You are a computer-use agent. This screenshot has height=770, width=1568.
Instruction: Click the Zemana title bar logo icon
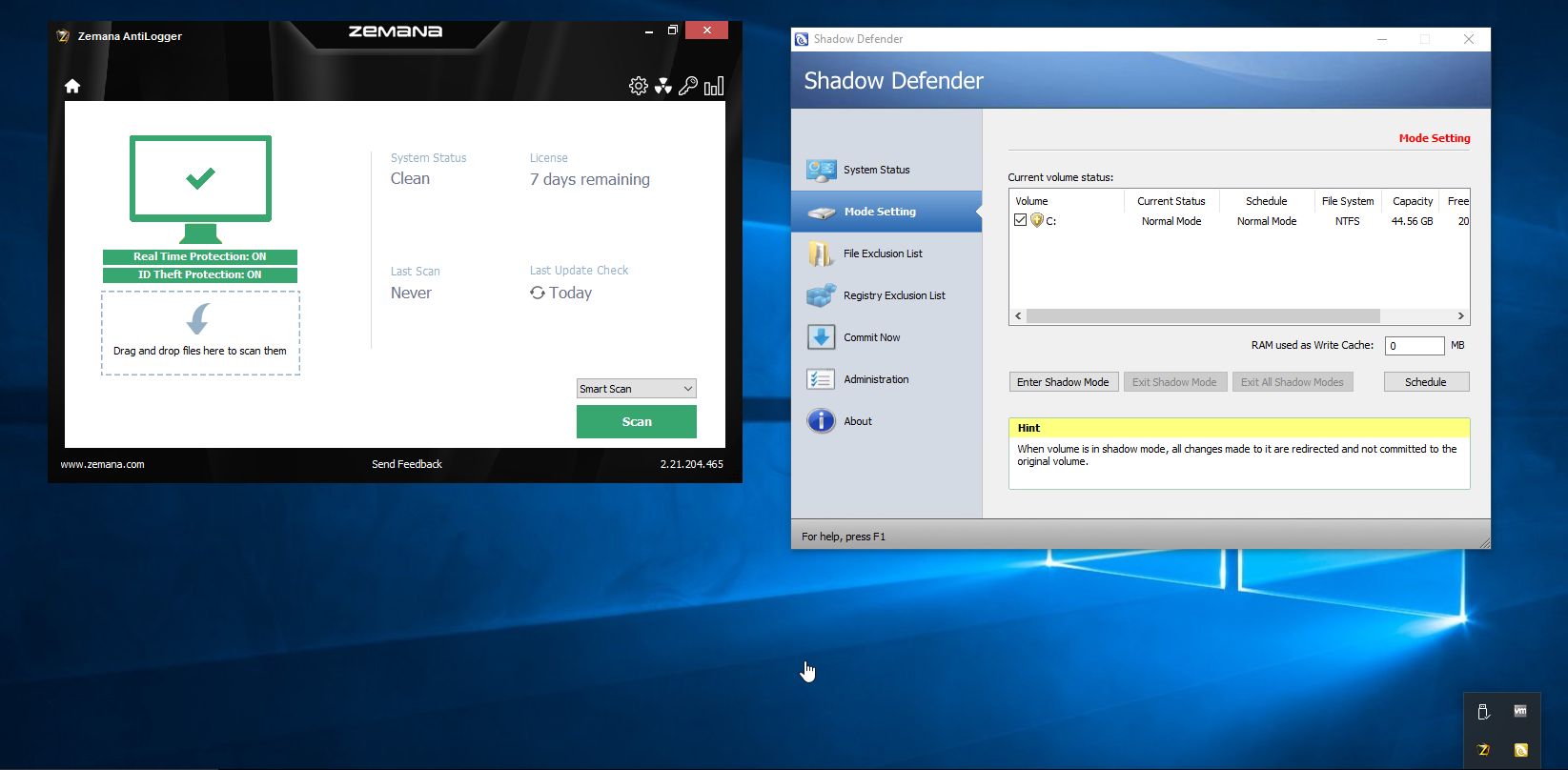[x=63, y=36]
